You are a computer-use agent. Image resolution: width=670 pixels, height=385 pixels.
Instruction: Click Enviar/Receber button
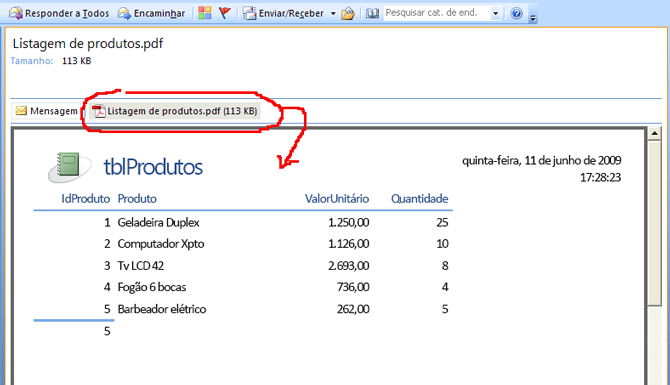pos(284,13)
